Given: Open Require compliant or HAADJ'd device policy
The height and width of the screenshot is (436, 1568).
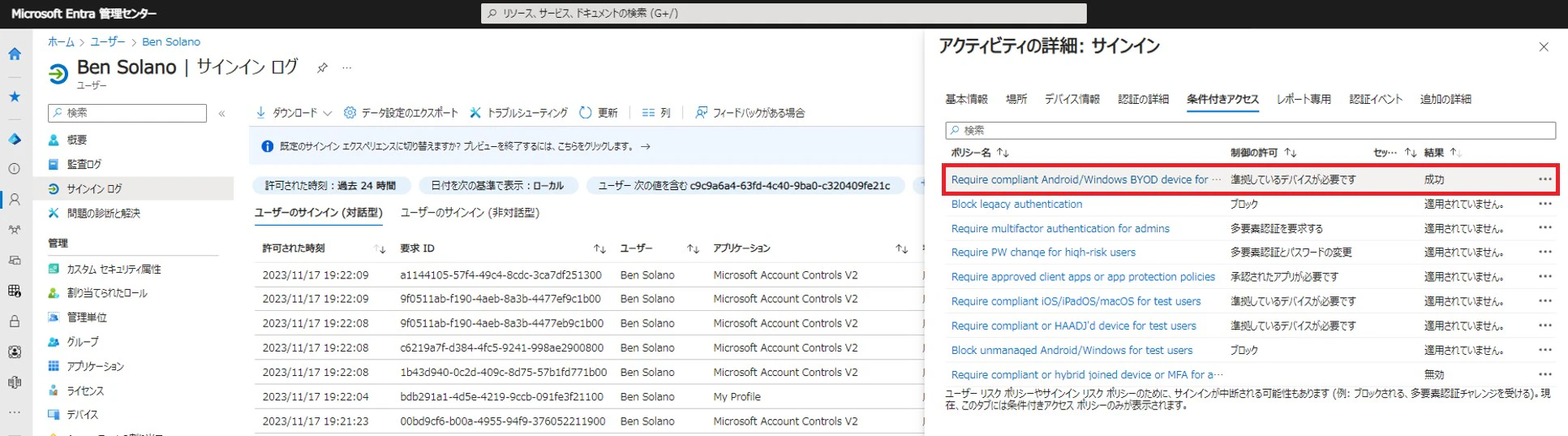Looking at the screenshot, I should coord(1073,326).
